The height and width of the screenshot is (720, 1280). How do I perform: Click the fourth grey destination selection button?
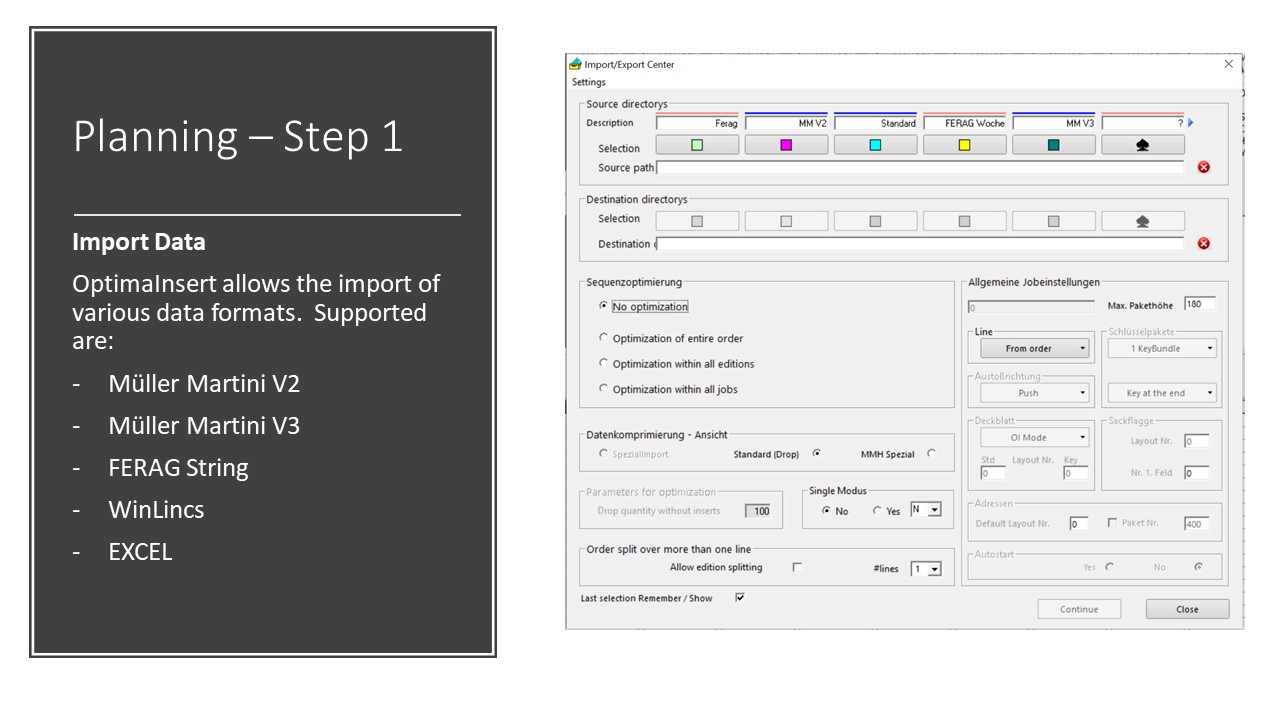tap(964, 221)
